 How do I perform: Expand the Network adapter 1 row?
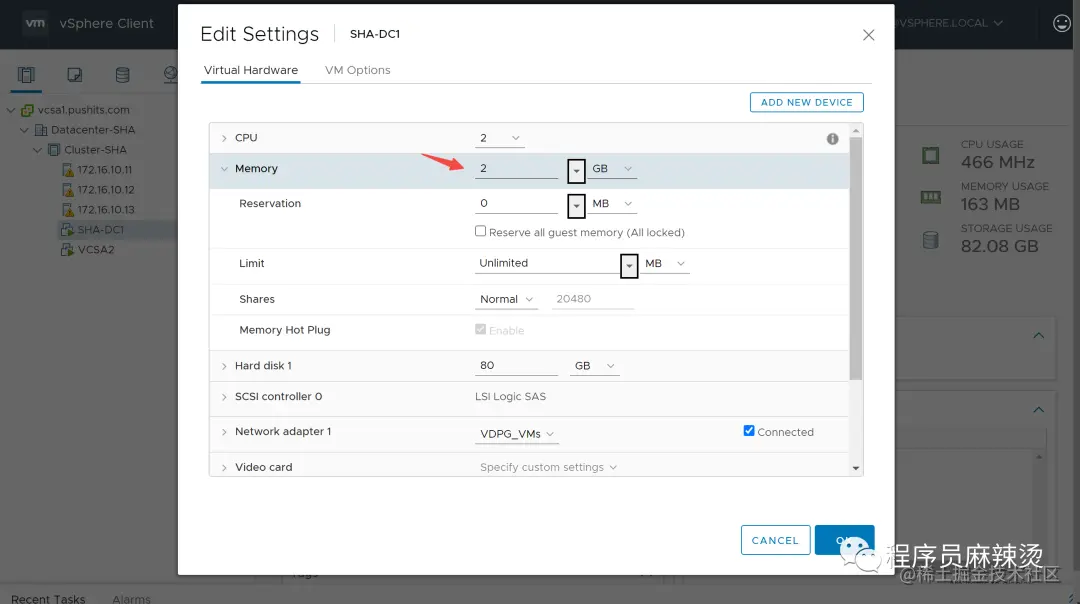(x=224, y=432)
